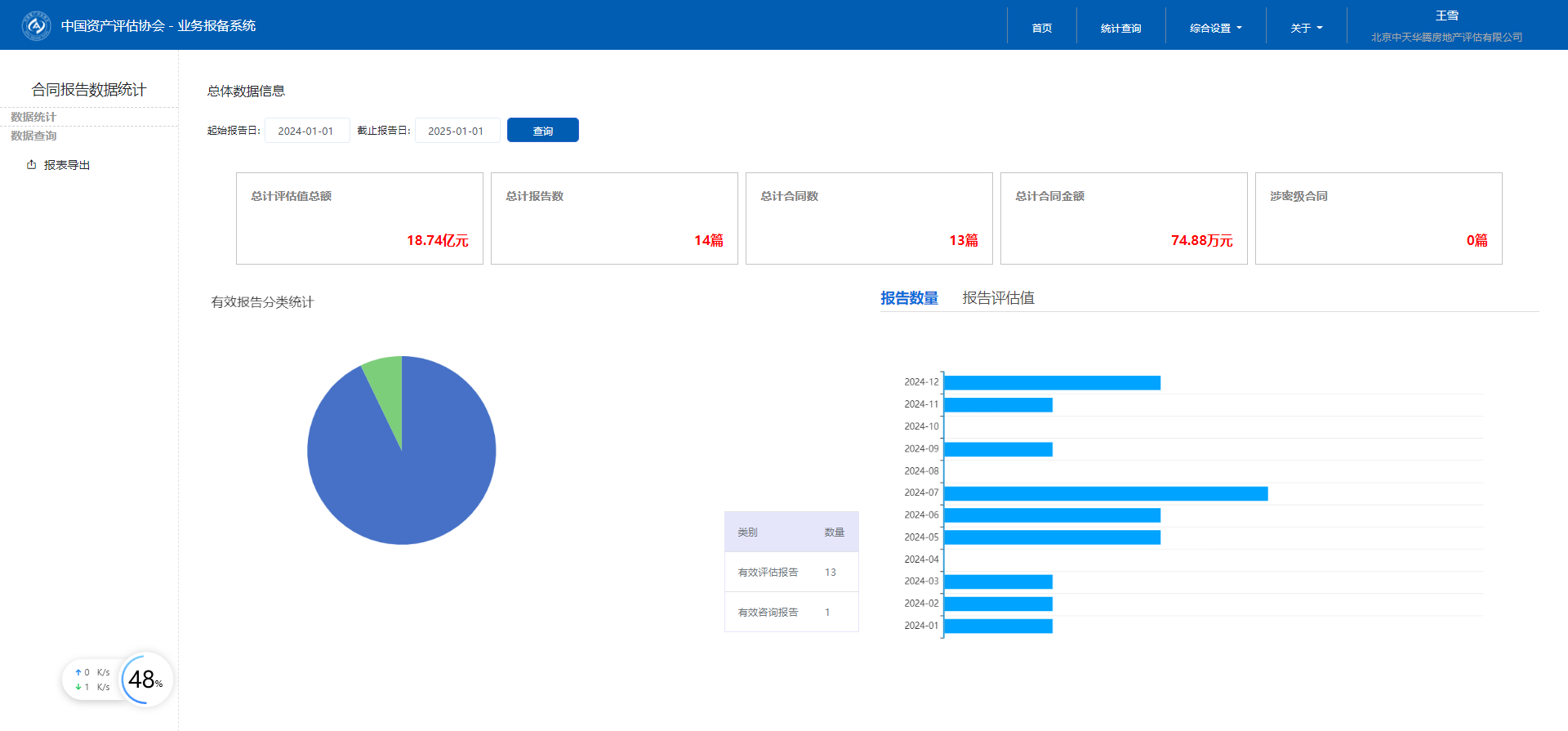1568x731 pixels.
Task: Click the 2024-07 bar in chart
Action: click(x=1105, y=493)
